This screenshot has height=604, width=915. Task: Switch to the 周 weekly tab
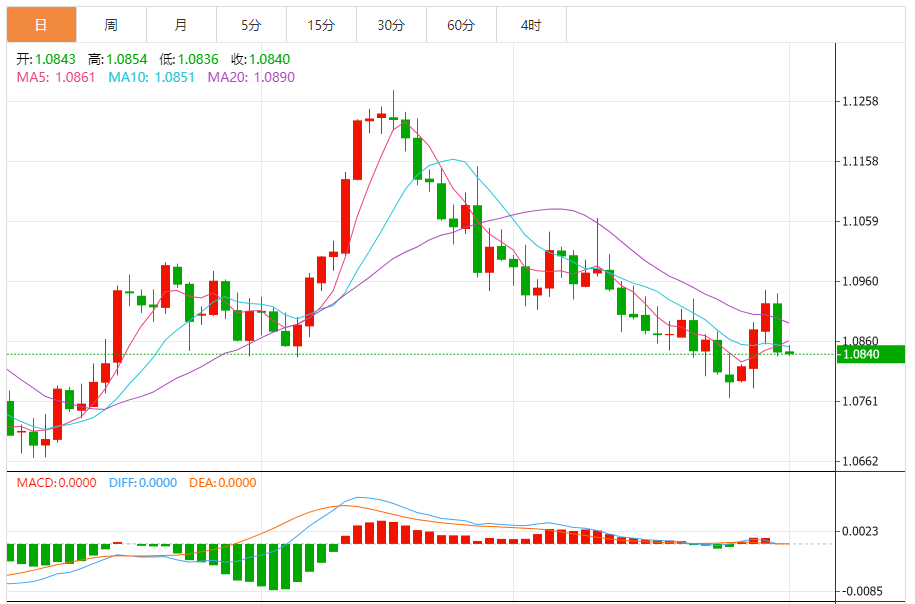(x=111, y=25)
